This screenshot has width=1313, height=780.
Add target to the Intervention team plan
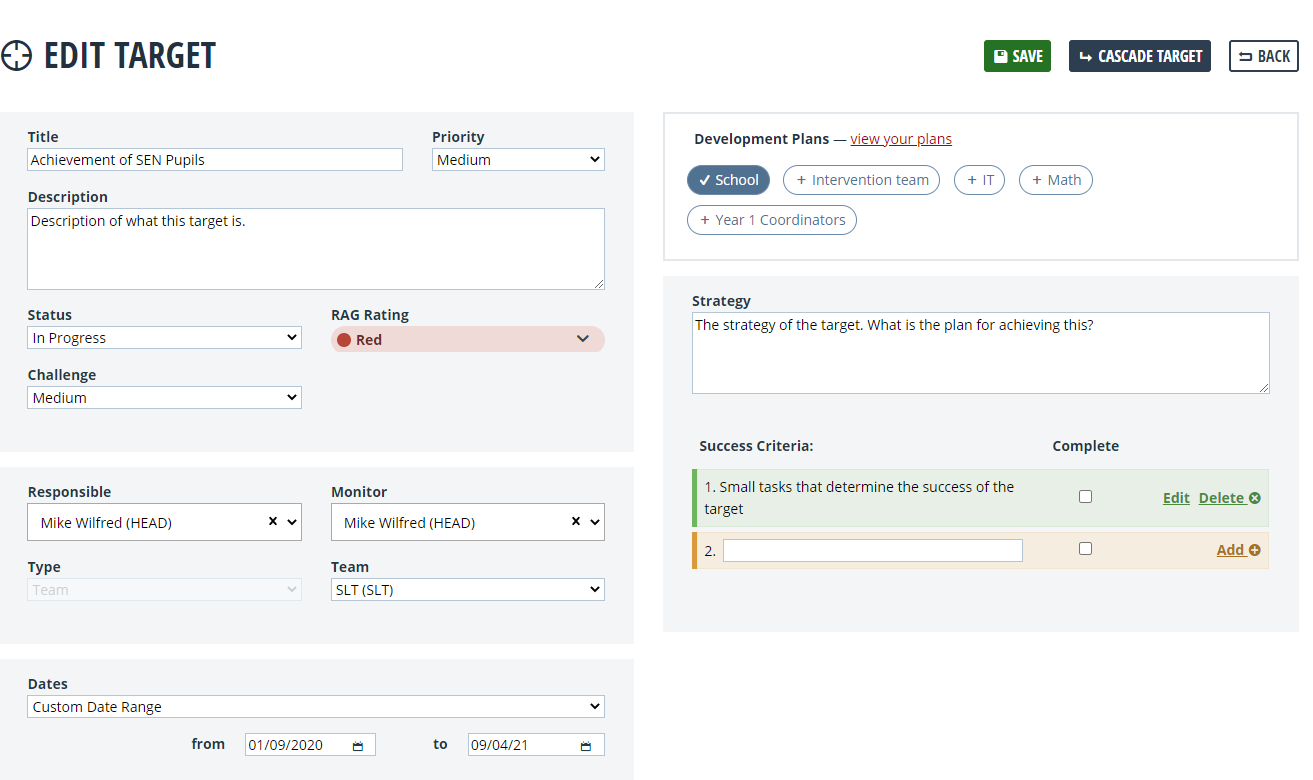[x=861, y=180]
